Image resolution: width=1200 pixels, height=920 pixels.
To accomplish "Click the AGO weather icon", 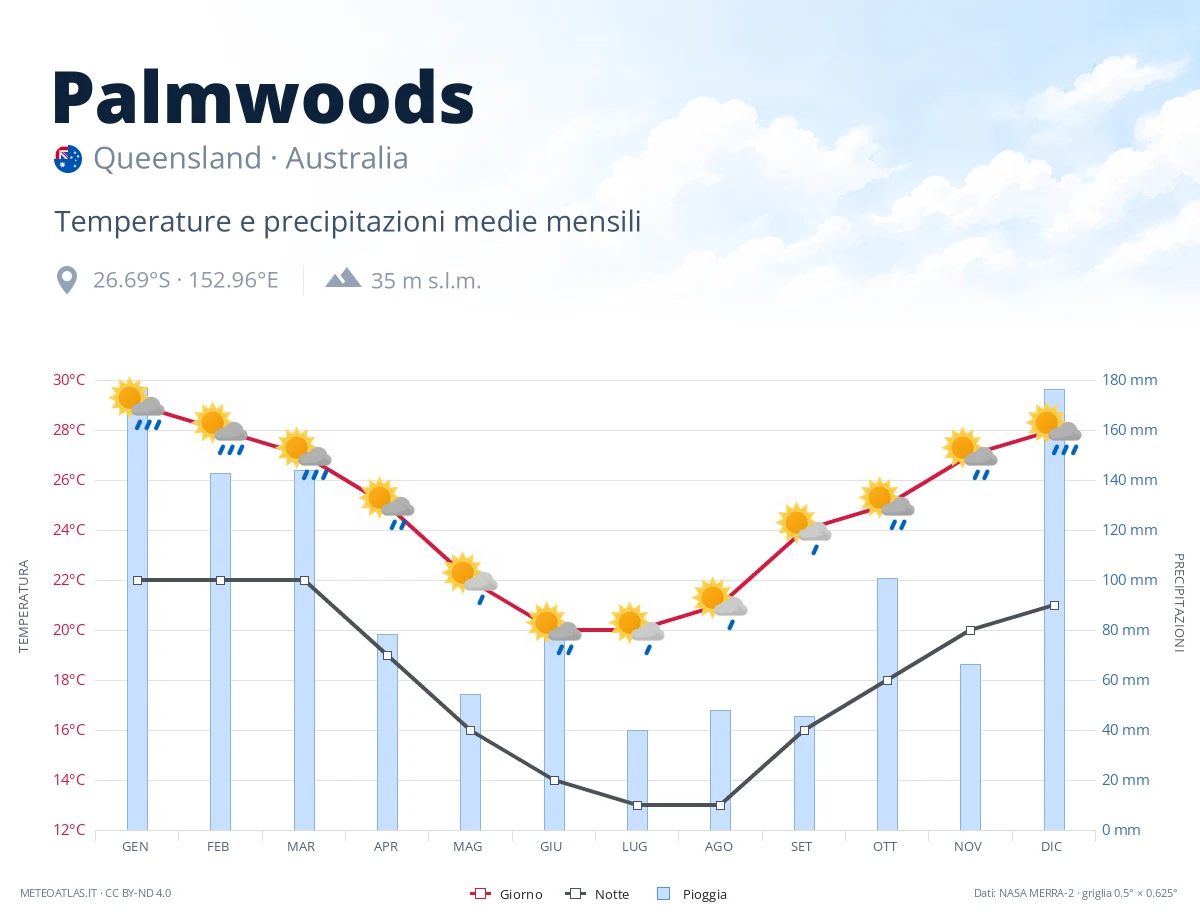I will [720, 604].
